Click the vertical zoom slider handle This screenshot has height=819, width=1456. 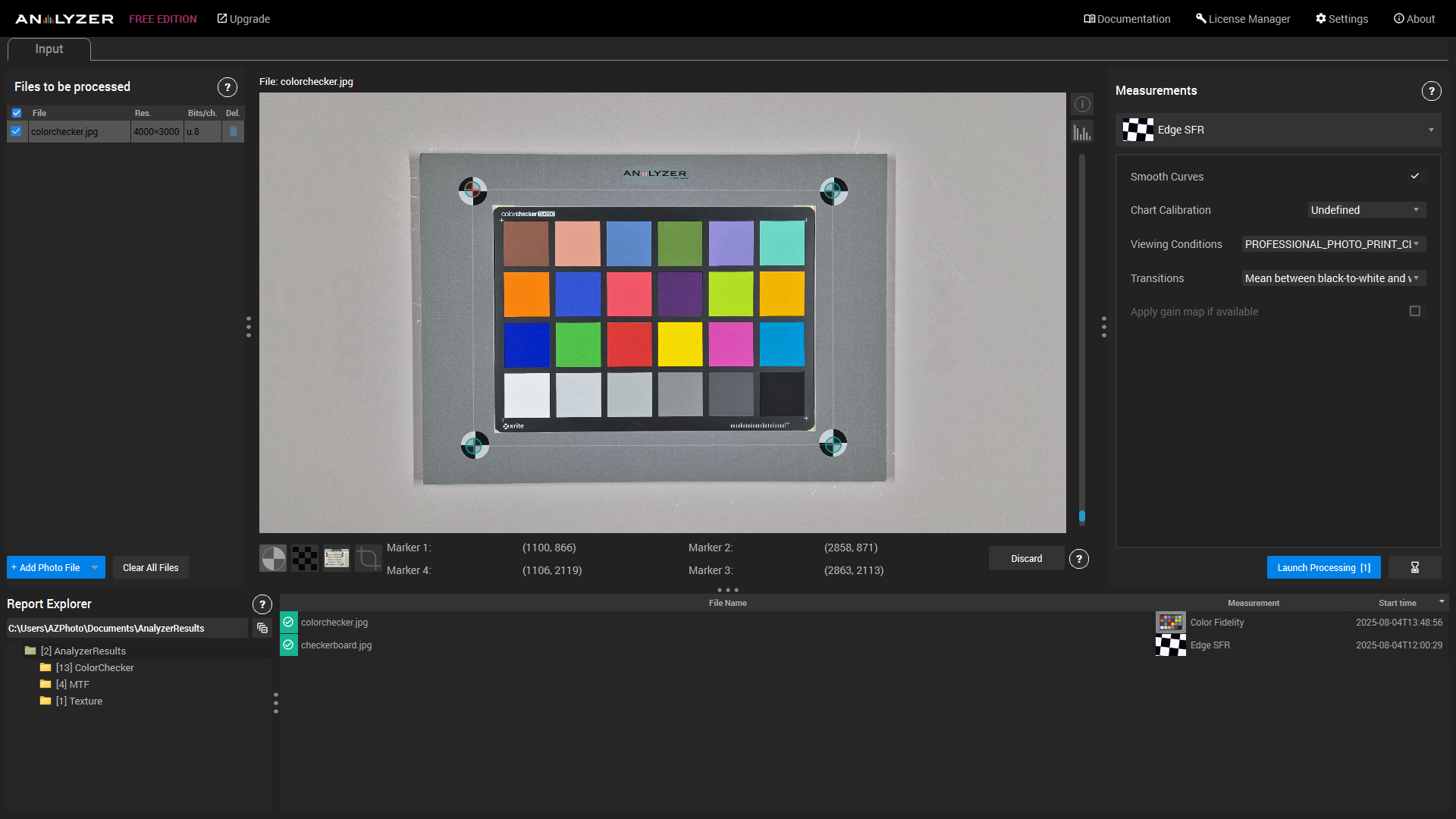tap(1082, 516)
